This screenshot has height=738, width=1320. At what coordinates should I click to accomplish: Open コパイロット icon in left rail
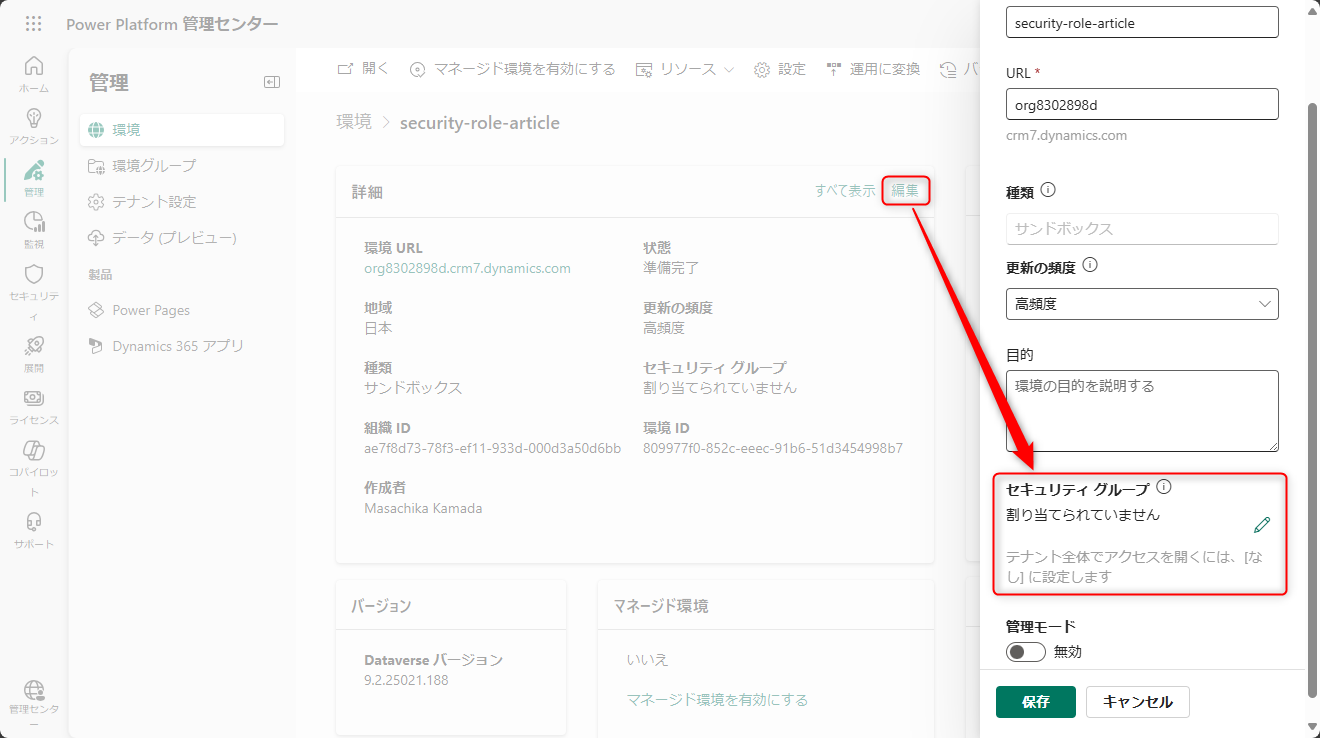pos(34,451)
